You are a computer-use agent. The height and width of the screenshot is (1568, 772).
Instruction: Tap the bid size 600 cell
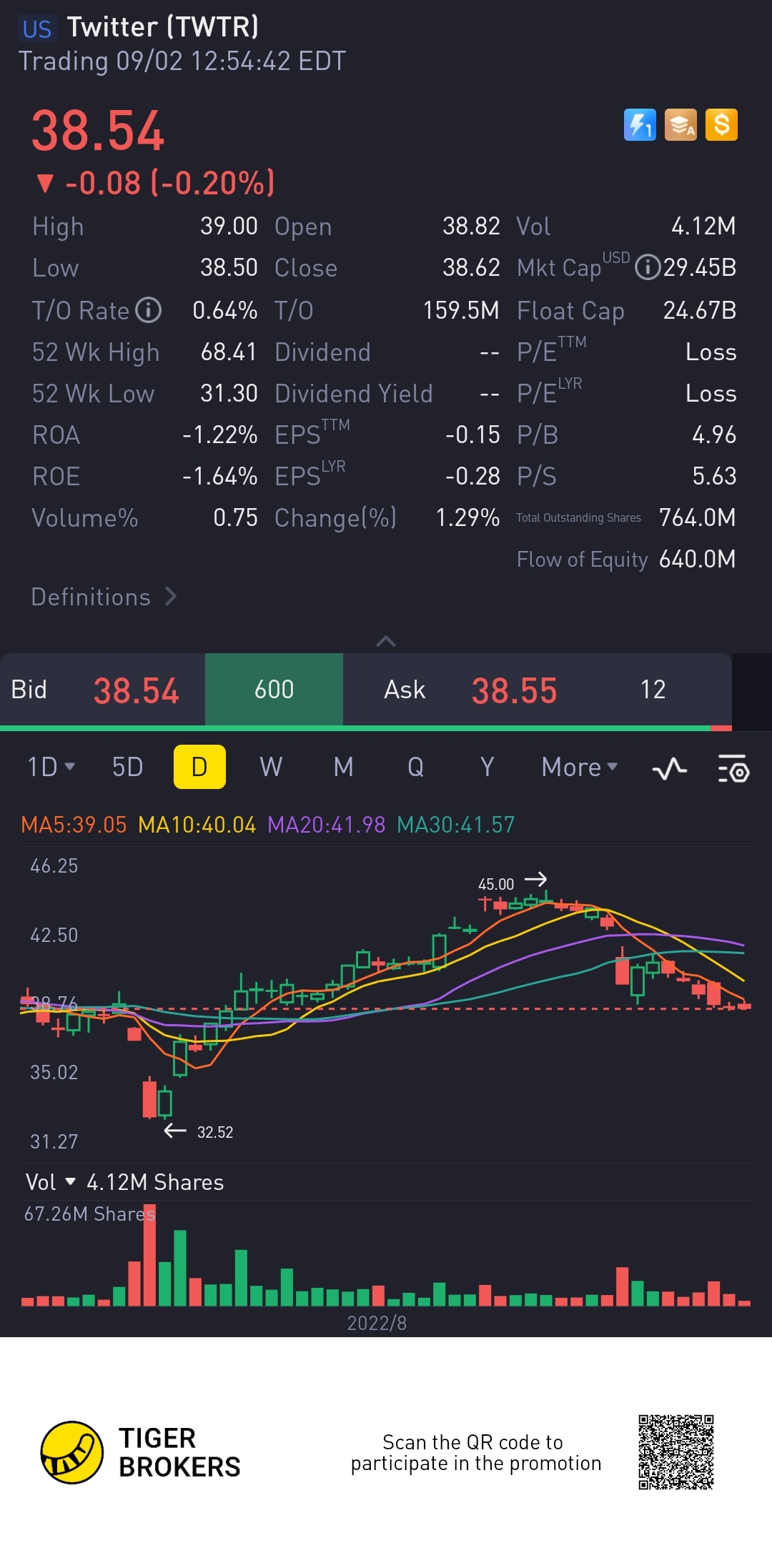click(274, 690)
